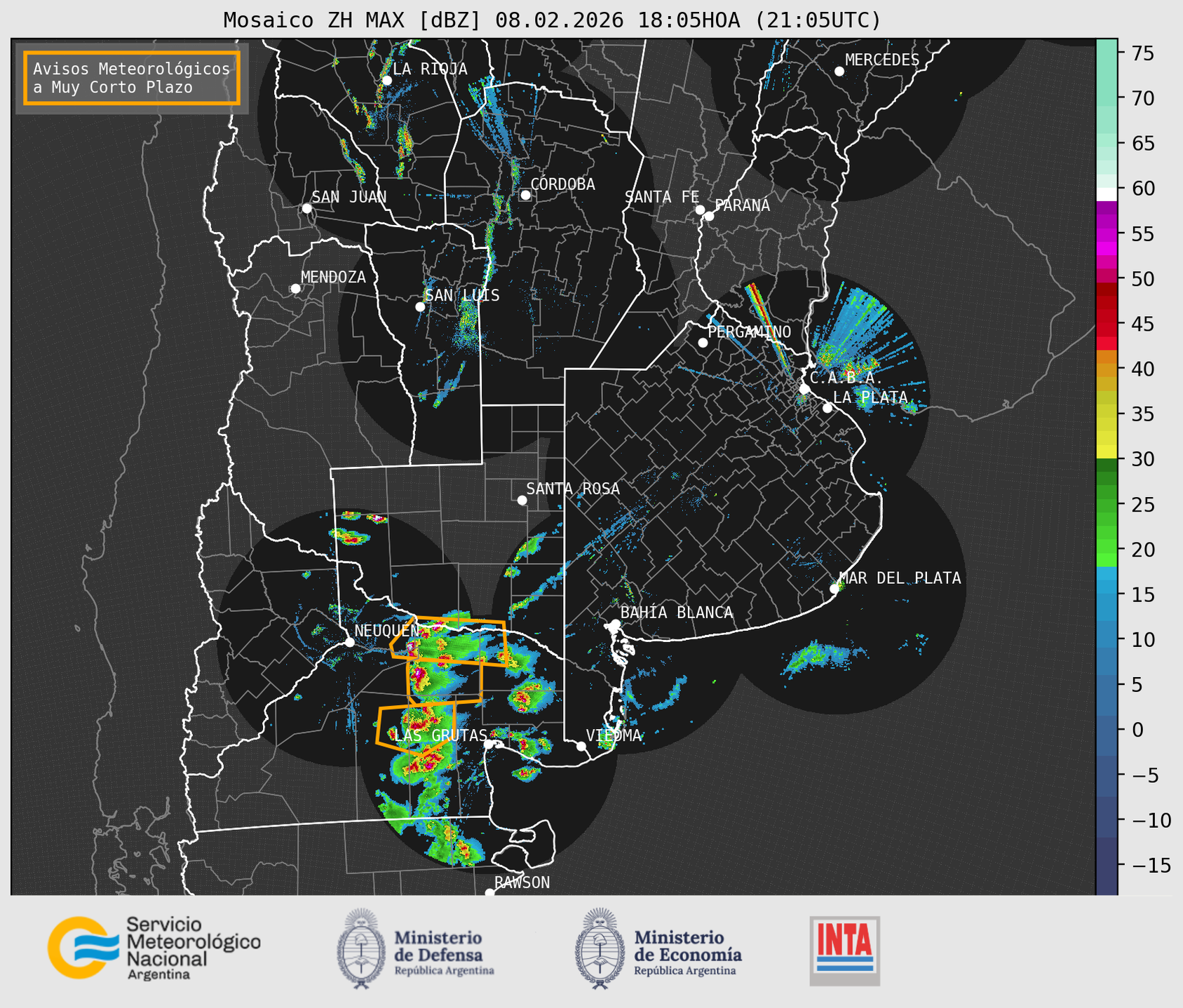Screen dimensions: 1183x1008
Task: Click the SANTA ROSA city marker dot
Action: (x=522, y=500)
